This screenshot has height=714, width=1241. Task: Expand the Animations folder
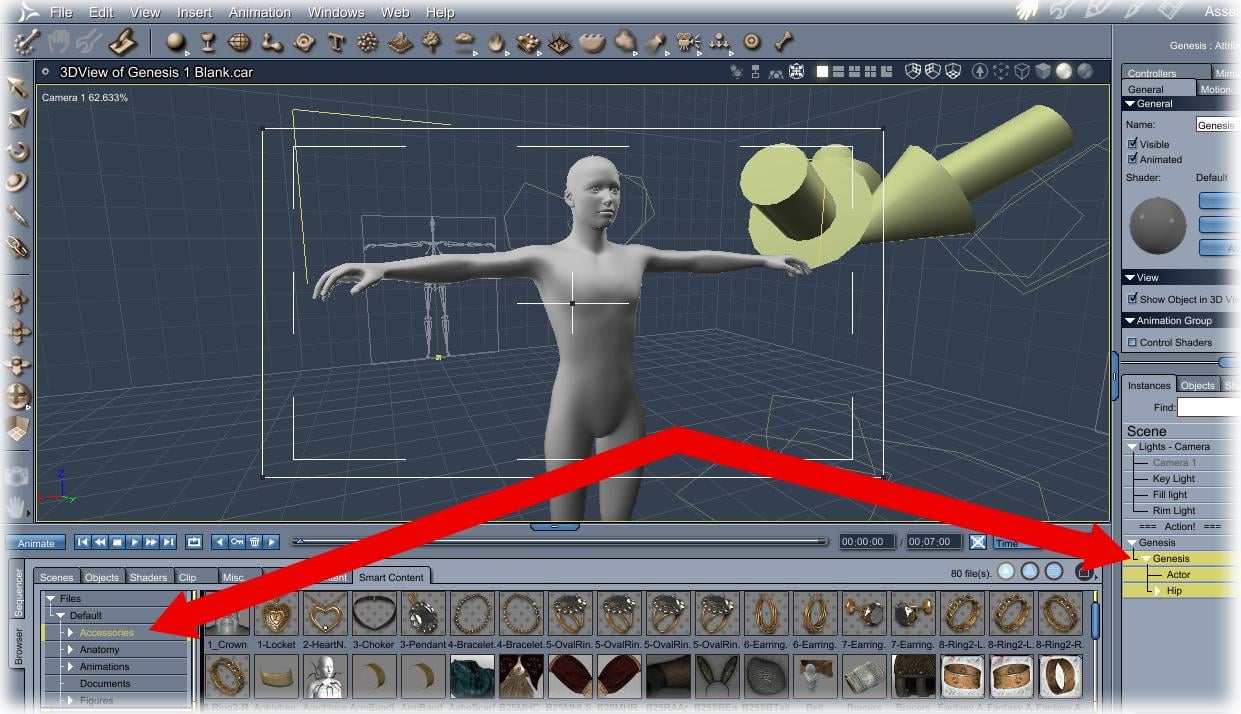click(x=70, y=667)
